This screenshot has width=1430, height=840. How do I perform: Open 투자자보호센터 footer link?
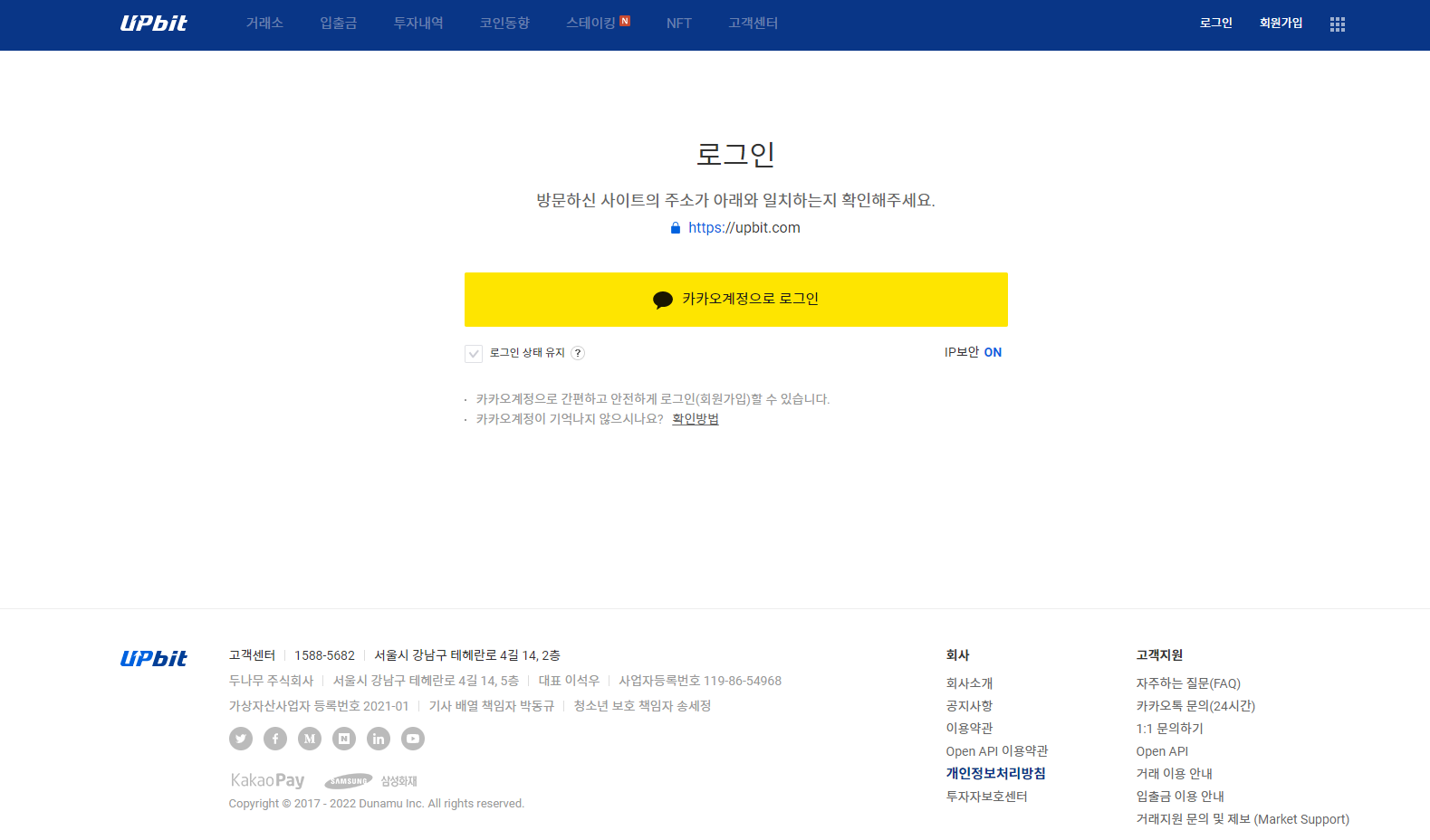coord(986,797)
